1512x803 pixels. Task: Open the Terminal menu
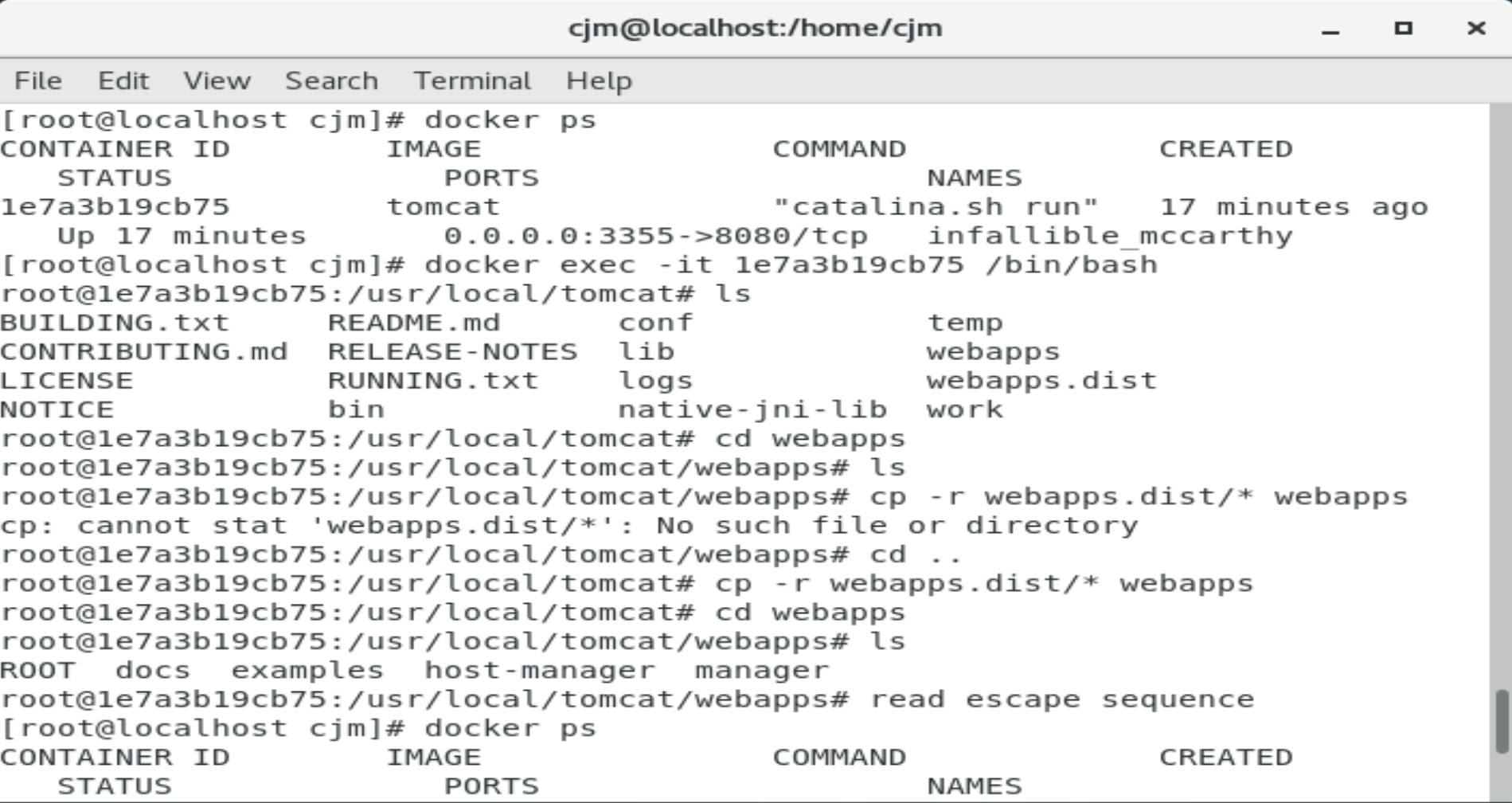[x=471, y=80]
